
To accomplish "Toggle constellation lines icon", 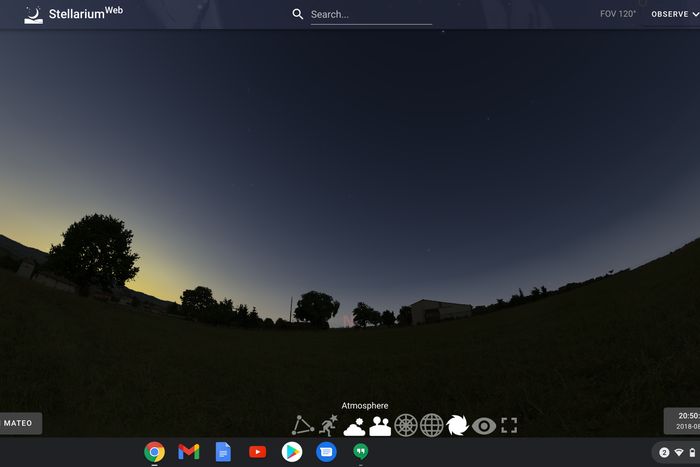I will (x=302, y=425).
